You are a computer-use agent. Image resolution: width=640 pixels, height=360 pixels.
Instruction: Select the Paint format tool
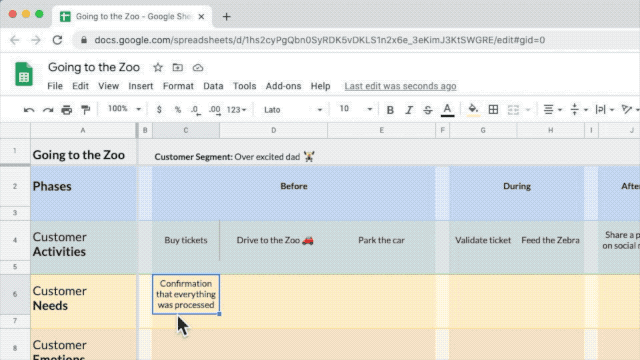(x=85, y=110)
